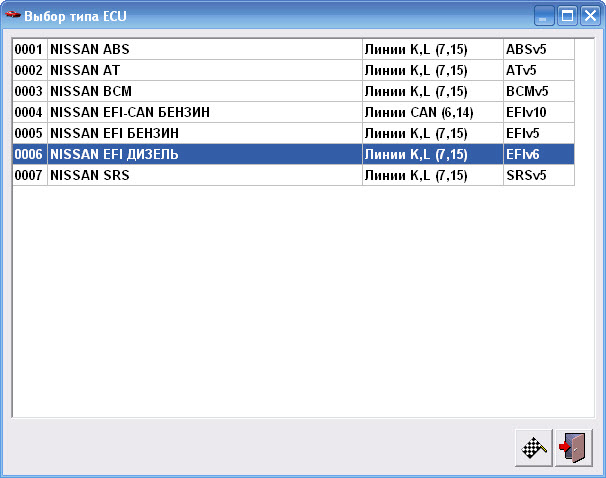Click Линии K,L cell in SRS row
Viewport: 606px width, 478px height.
click(x=433, y=175)
